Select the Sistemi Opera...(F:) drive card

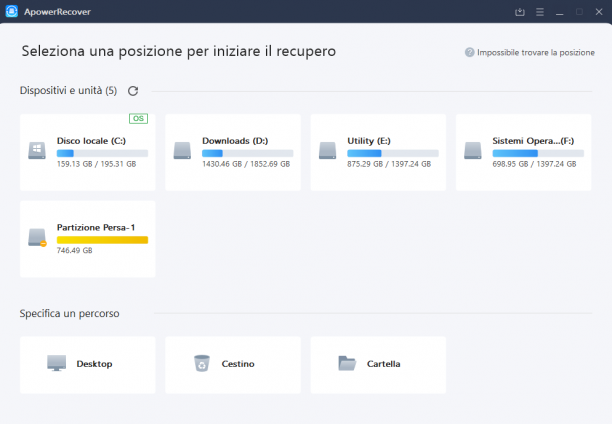point(523,152)
